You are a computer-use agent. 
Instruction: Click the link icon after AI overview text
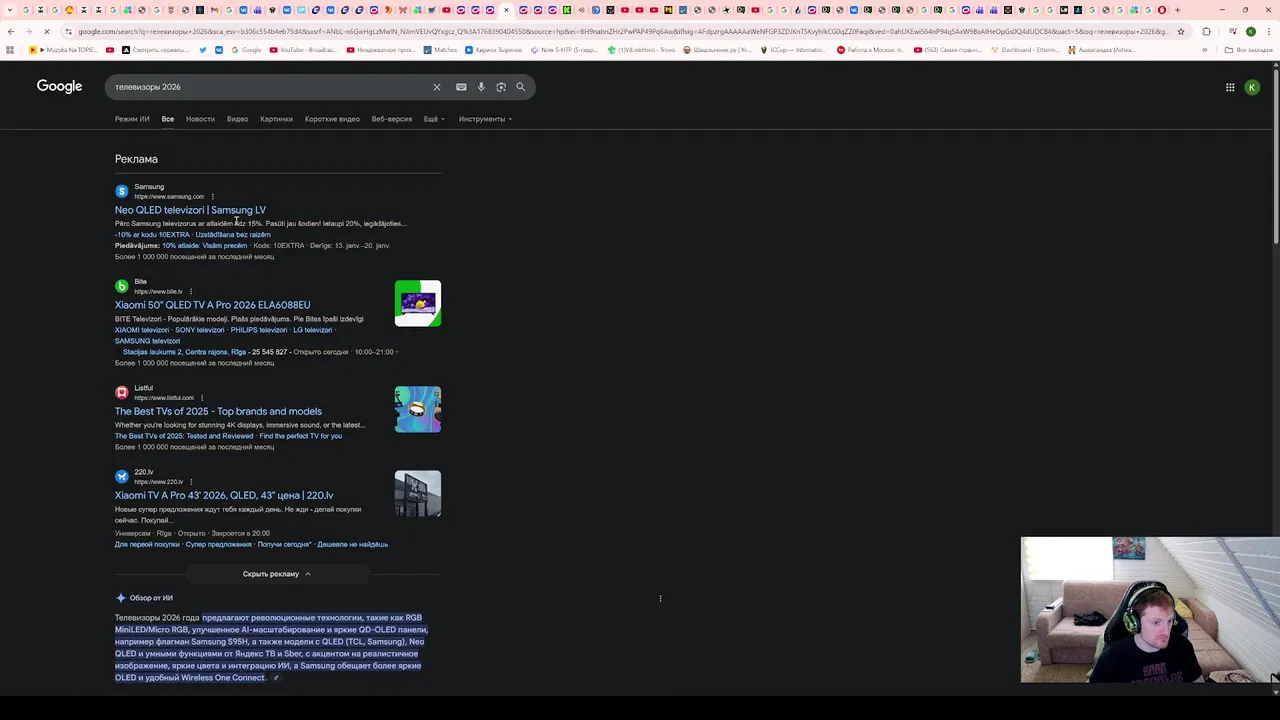point(276,678)
